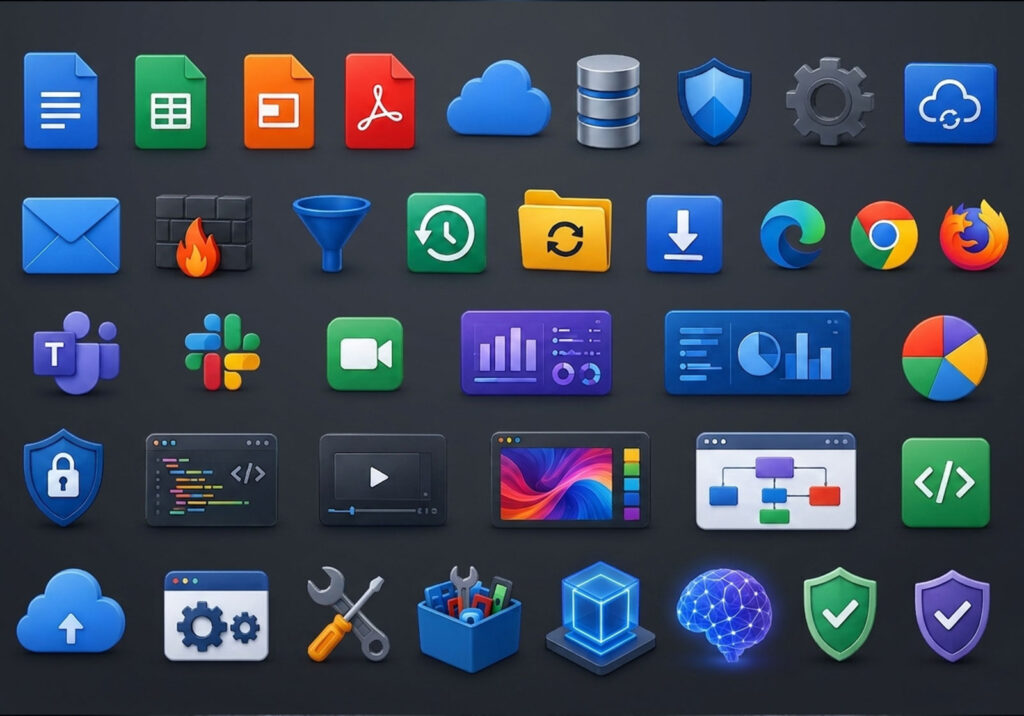Open the window with two gears icon
The height and width of the screenshot is (716, 1024).
pos(216,616)
